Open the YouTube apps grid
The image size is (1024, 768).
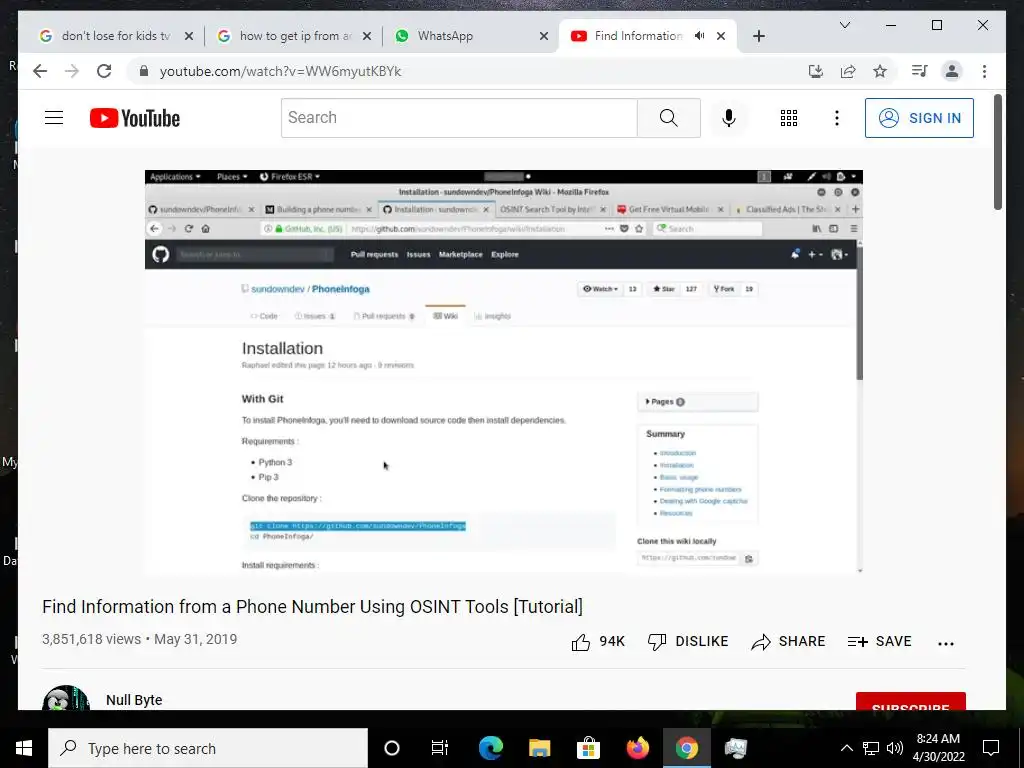tap(788, 118)
